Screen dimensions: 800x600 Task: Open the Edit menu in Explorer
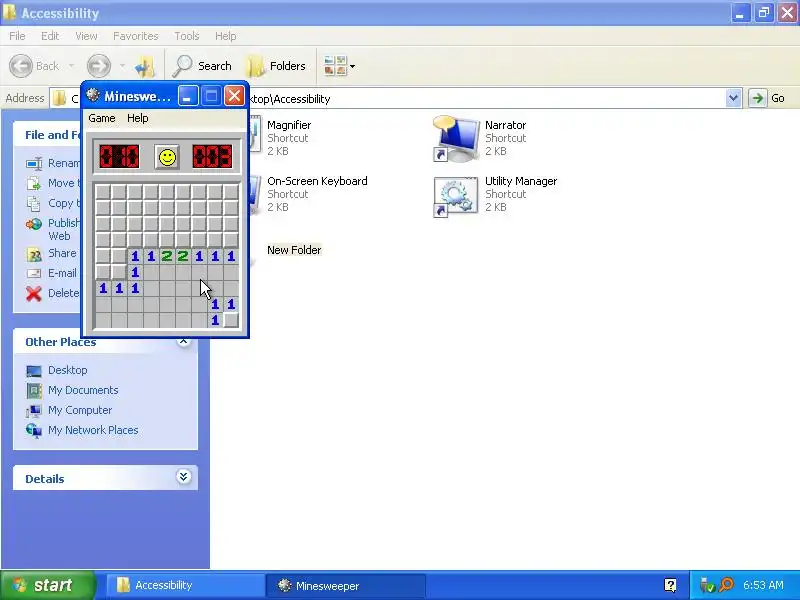pos(50,36)
